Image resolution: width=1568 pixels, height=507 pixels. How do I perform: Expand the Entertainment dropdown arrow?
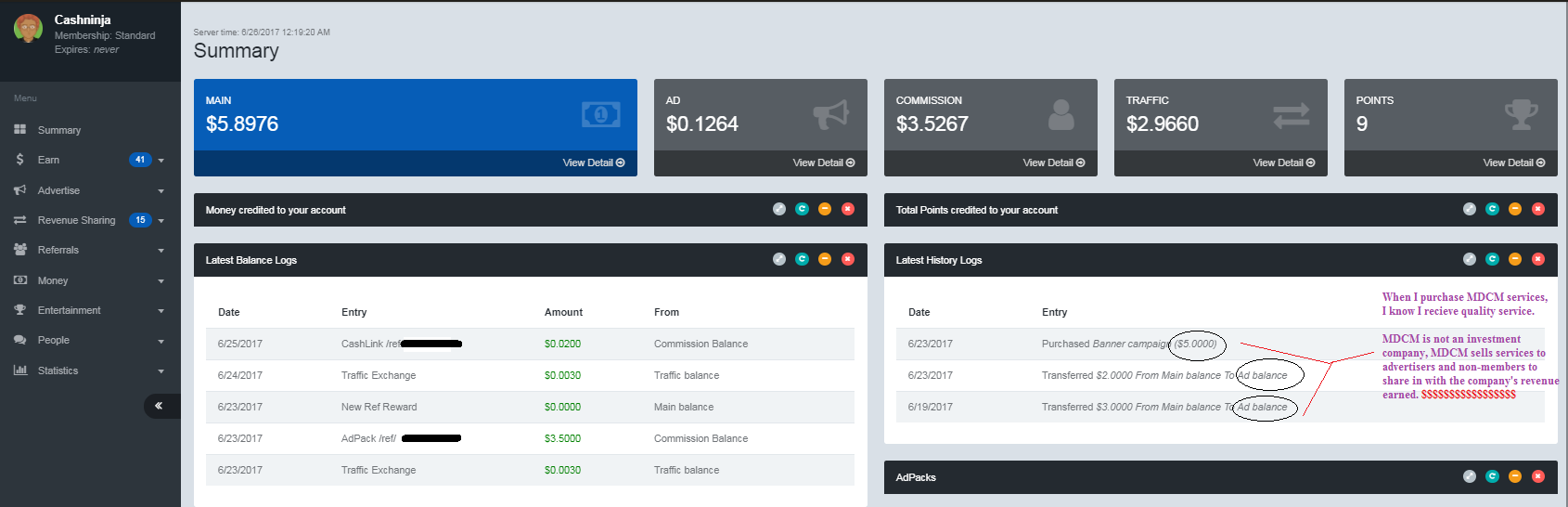(x=161, y=311)
